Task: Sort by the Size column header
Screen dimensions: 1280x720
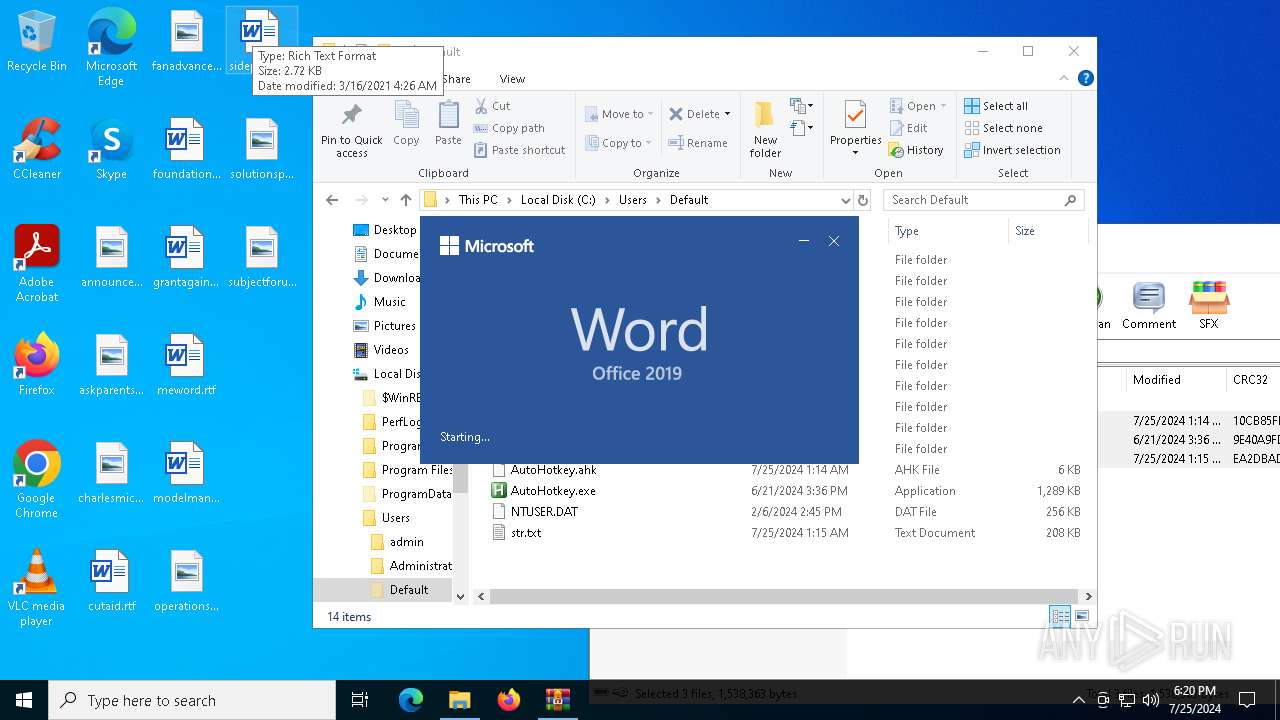Action: 1047,231
